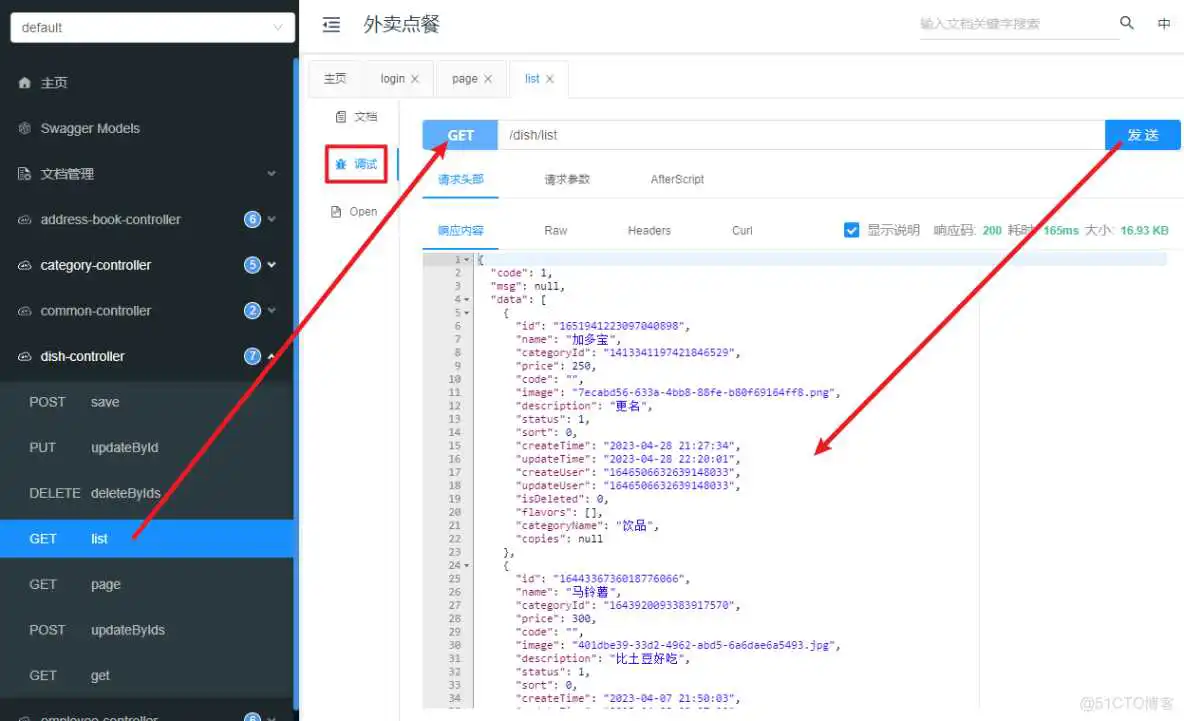
Task: Switch language via the 中 icon
Action: pos(1164,22)
